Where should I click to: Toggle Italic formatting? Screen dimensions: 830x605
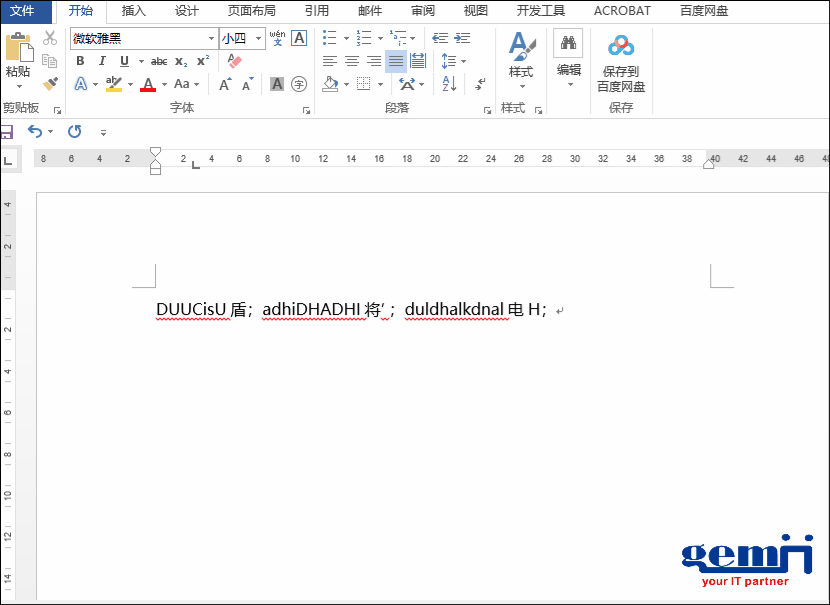coord(102,61)
